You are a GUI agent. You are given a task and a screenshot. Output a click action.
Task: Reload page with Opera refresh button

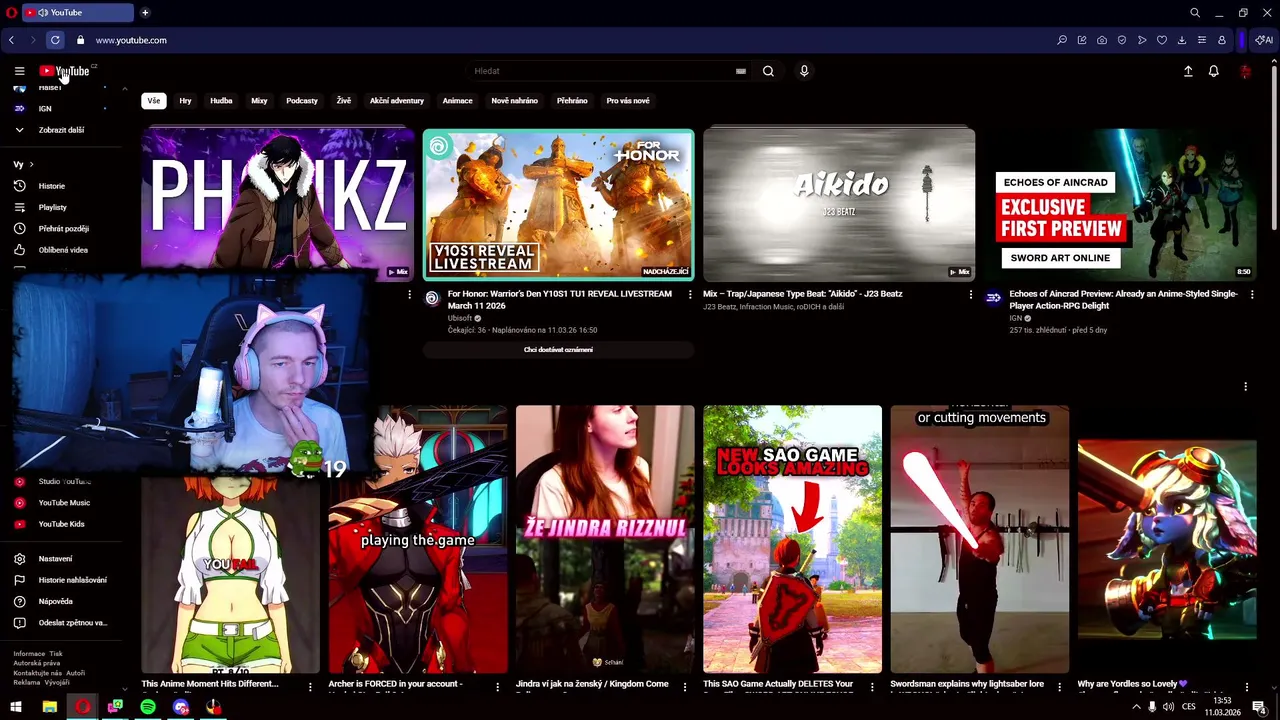pyautogui.click(x=55, y=40)
